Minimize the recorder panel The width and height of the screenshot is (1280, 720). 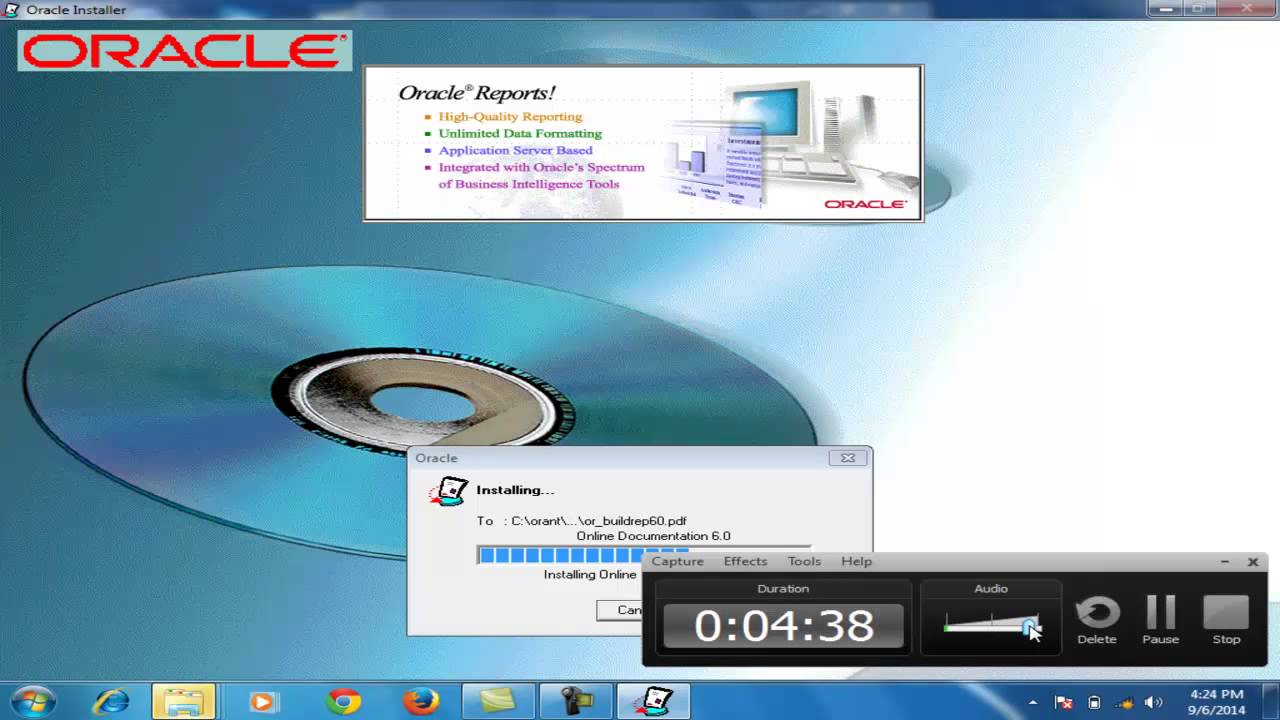click(1225, 562)
